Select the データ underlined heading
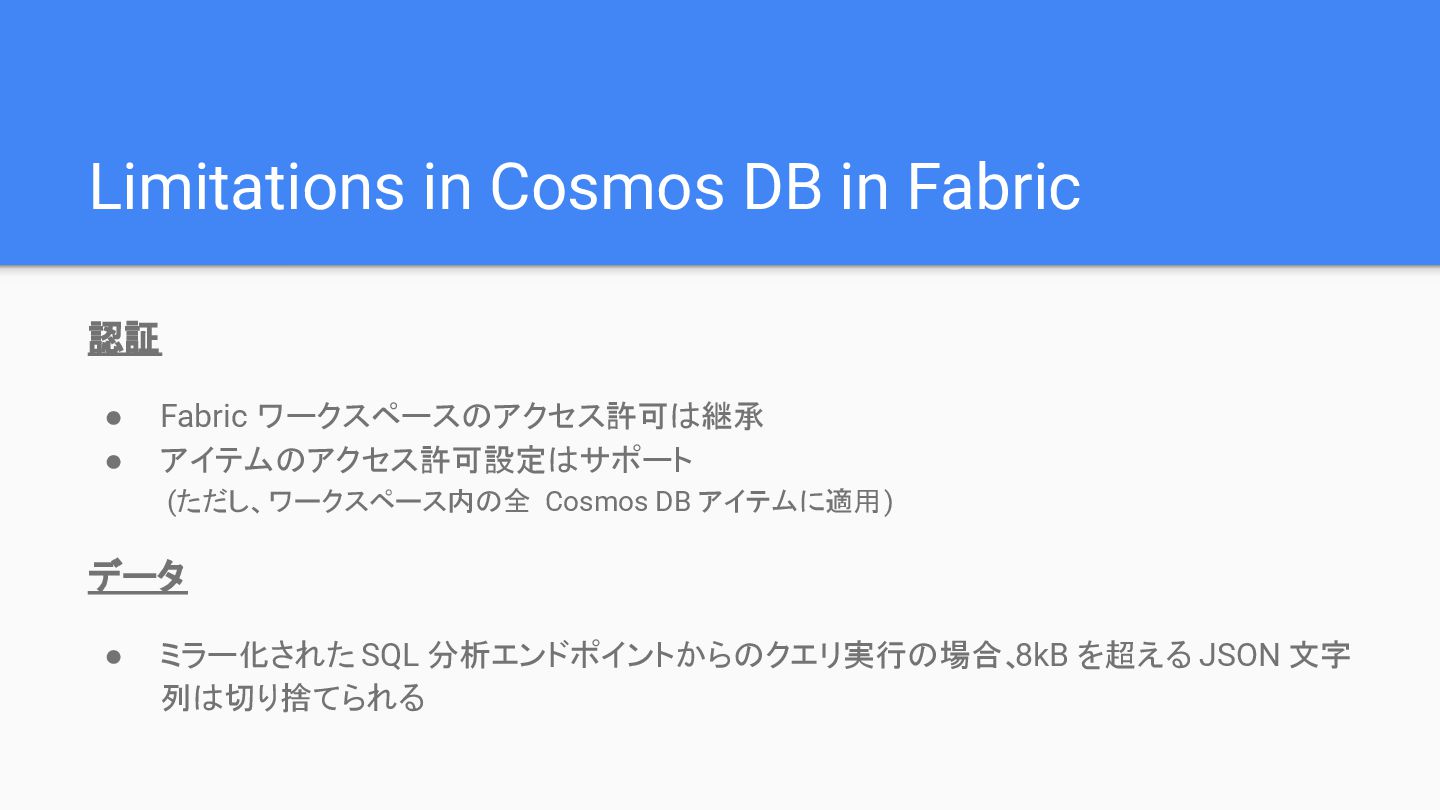 pos(138,576)
